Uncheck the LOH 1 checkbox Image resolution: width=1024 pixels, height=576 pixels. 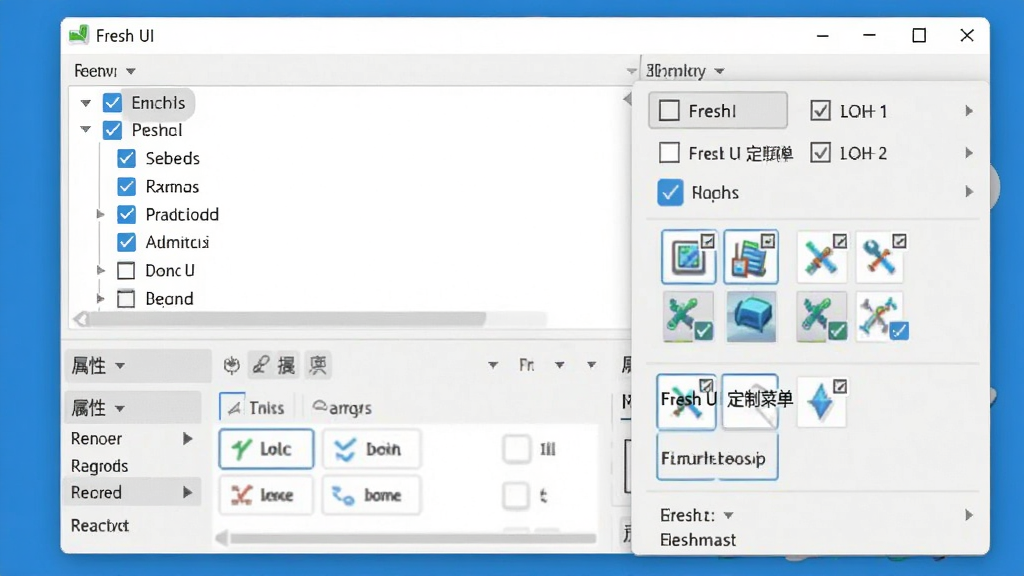820,110
